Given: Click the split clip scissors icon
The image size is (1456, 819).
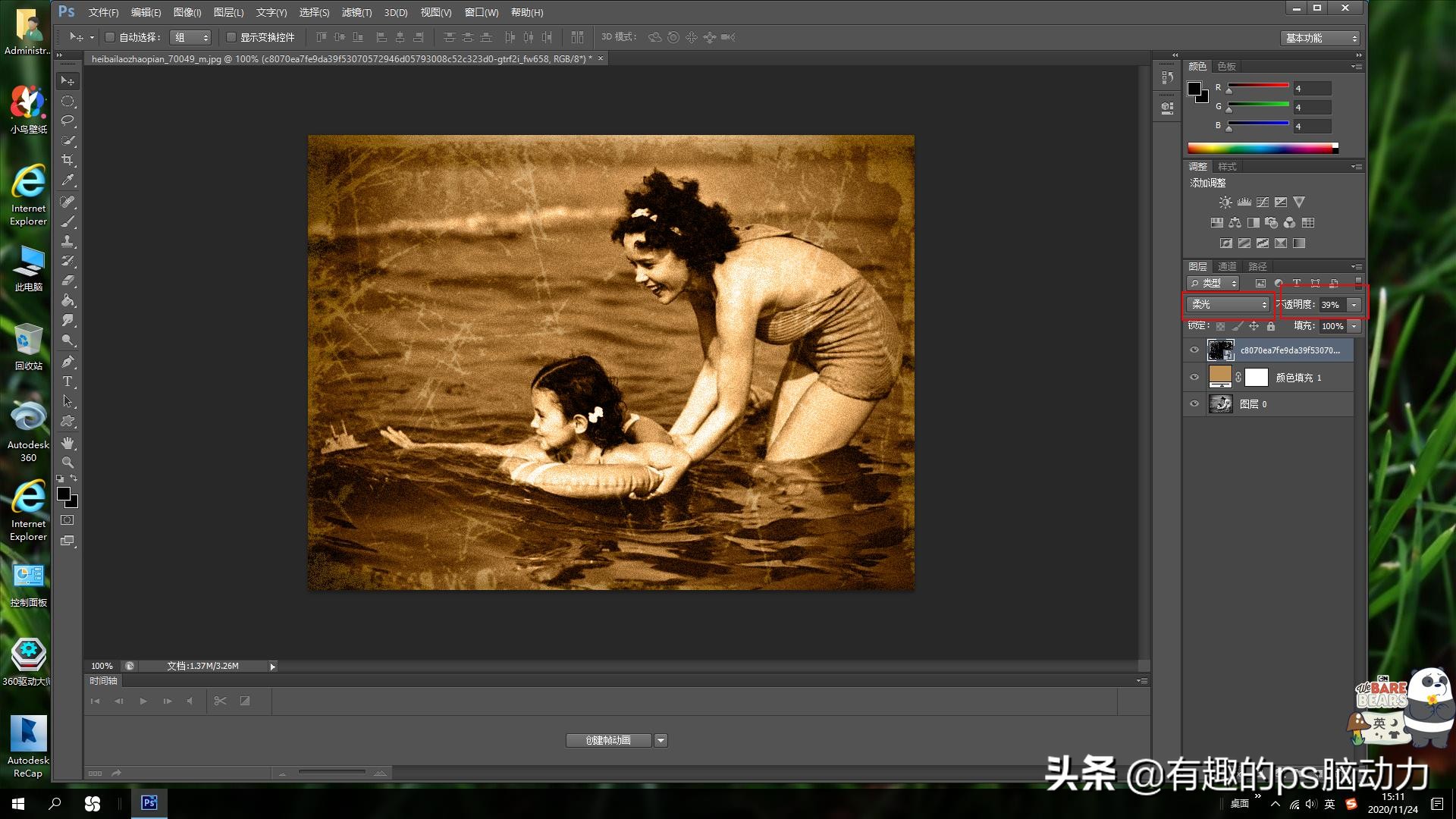Looking at the screenshot, I should tap(220, 701).
